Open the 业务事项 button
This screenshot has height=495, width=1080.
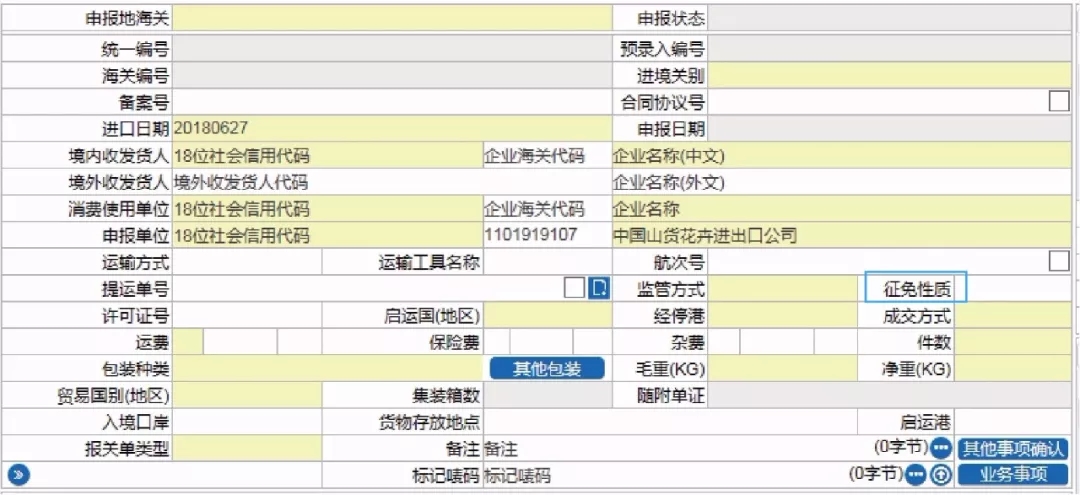pos(1012,474)
